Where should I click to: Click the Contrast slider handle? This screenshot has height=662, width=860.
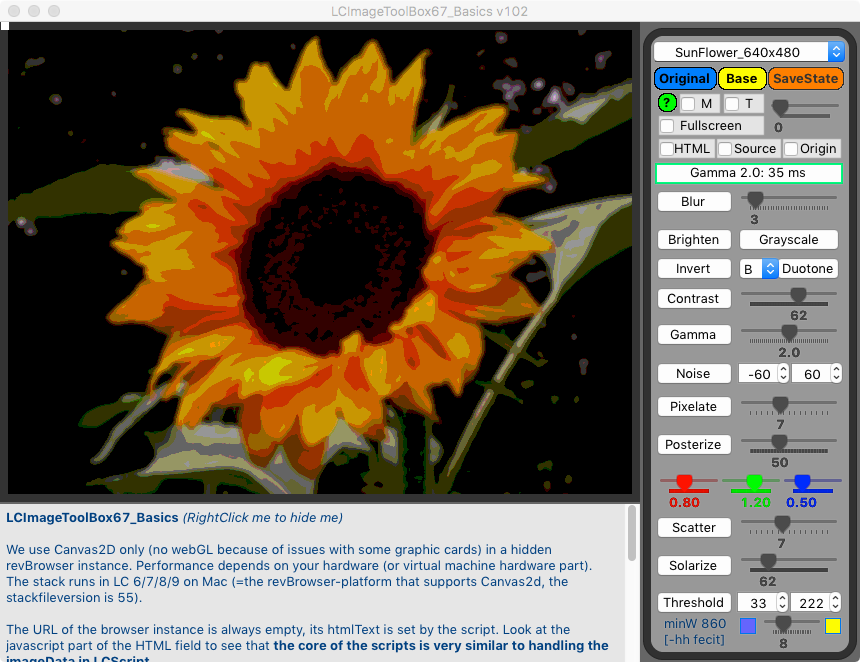coord(798,294)
